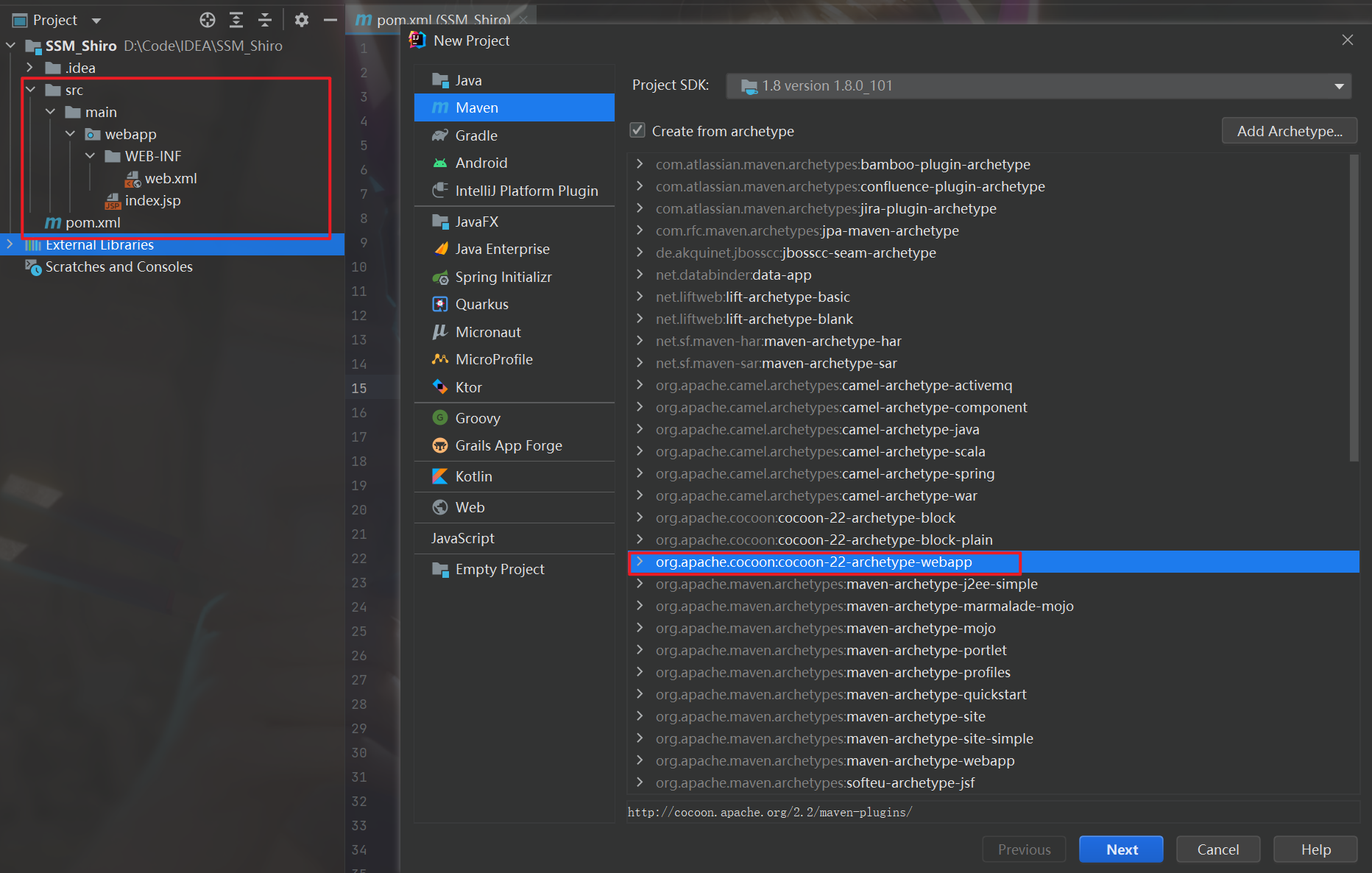The height and width of the screenshot is (873, 1372).
Task: Select the Groovy project type
Action: pyautogui.click(x=514, y=418)
